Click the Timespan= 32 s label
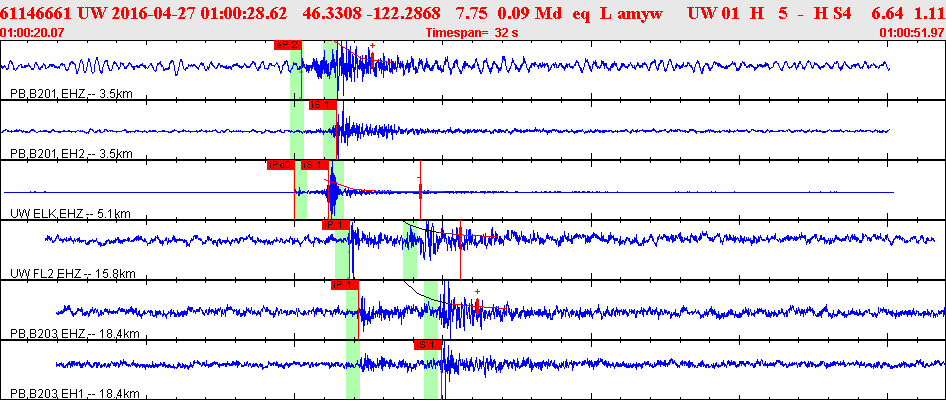 click(472, 33)
